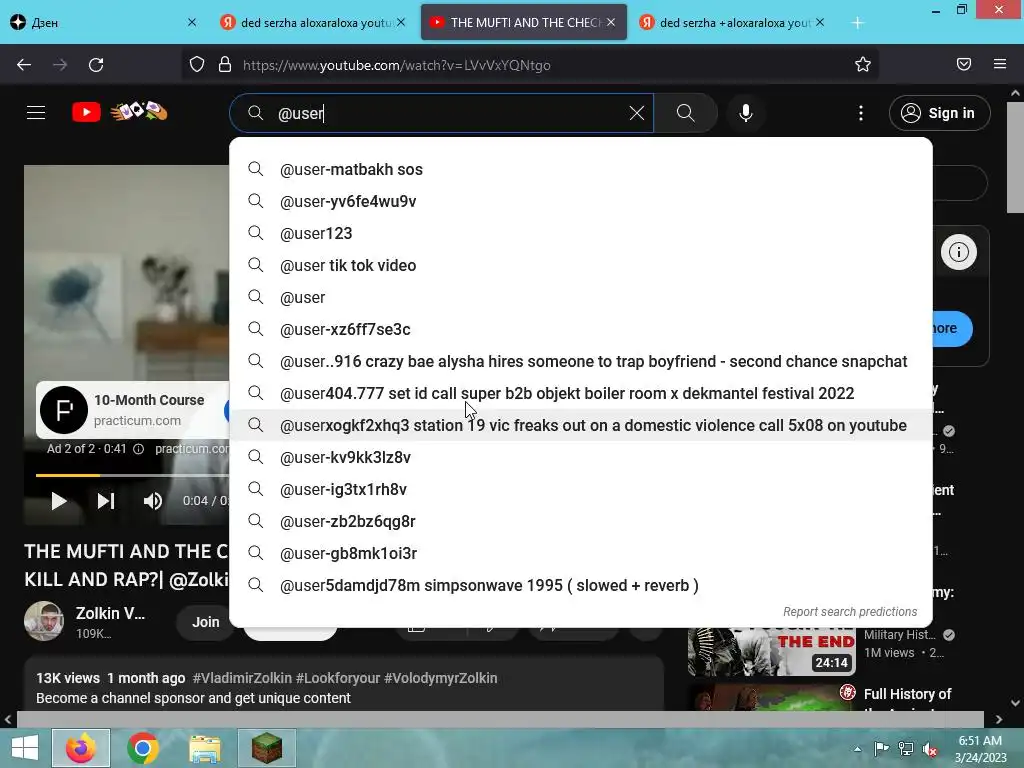The height and width of the screenshot is (768, 1024).
Task: Click the video progress bar
Action: (133, 475)
